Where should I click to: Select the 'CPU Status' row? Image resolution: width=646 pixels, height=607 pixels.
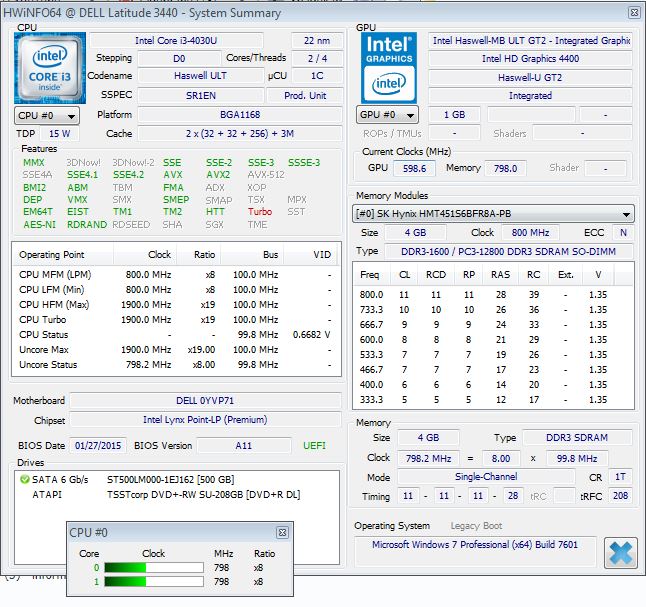pos(176,335)
